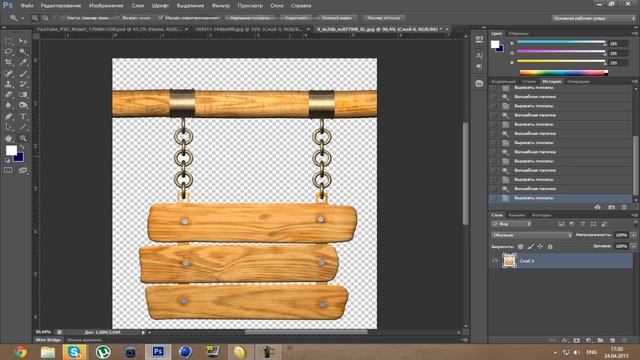Open the workspace Основная рабочая среда dropdown

click(593, 18)
